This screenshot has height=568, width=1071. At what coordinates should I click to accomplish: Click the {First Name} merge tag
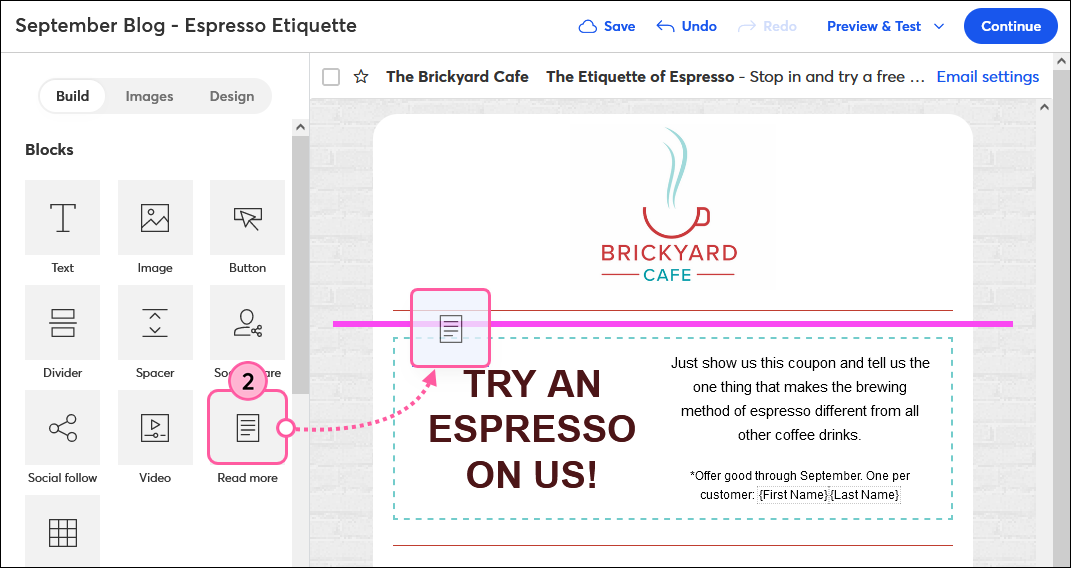point(793,494)
